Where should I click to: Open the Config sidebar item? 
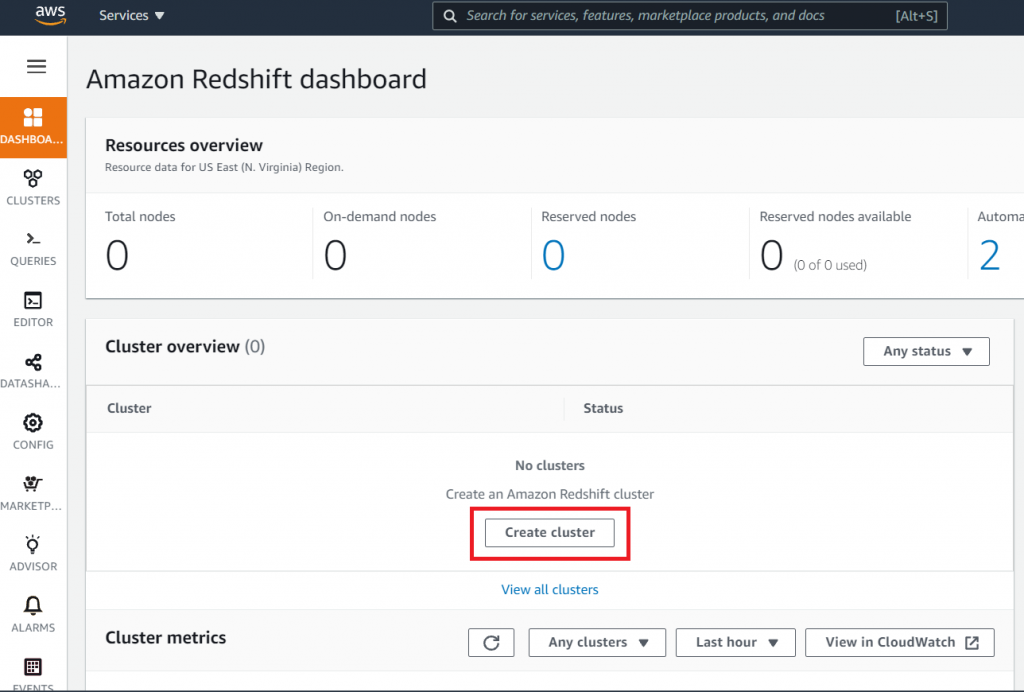pos(33,432)
